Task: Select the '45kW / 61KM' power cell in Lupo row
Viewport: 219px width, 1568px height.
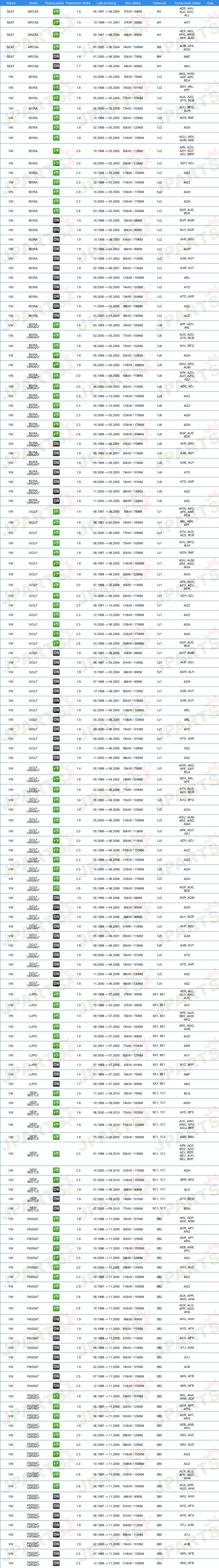Action: (133, 1065)
